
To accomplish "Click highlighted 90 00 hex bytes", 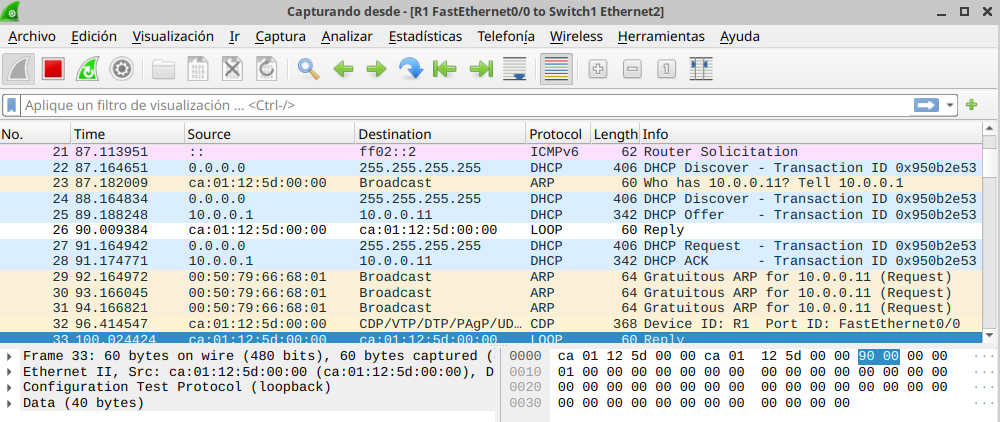I will (x=878, y=356).
